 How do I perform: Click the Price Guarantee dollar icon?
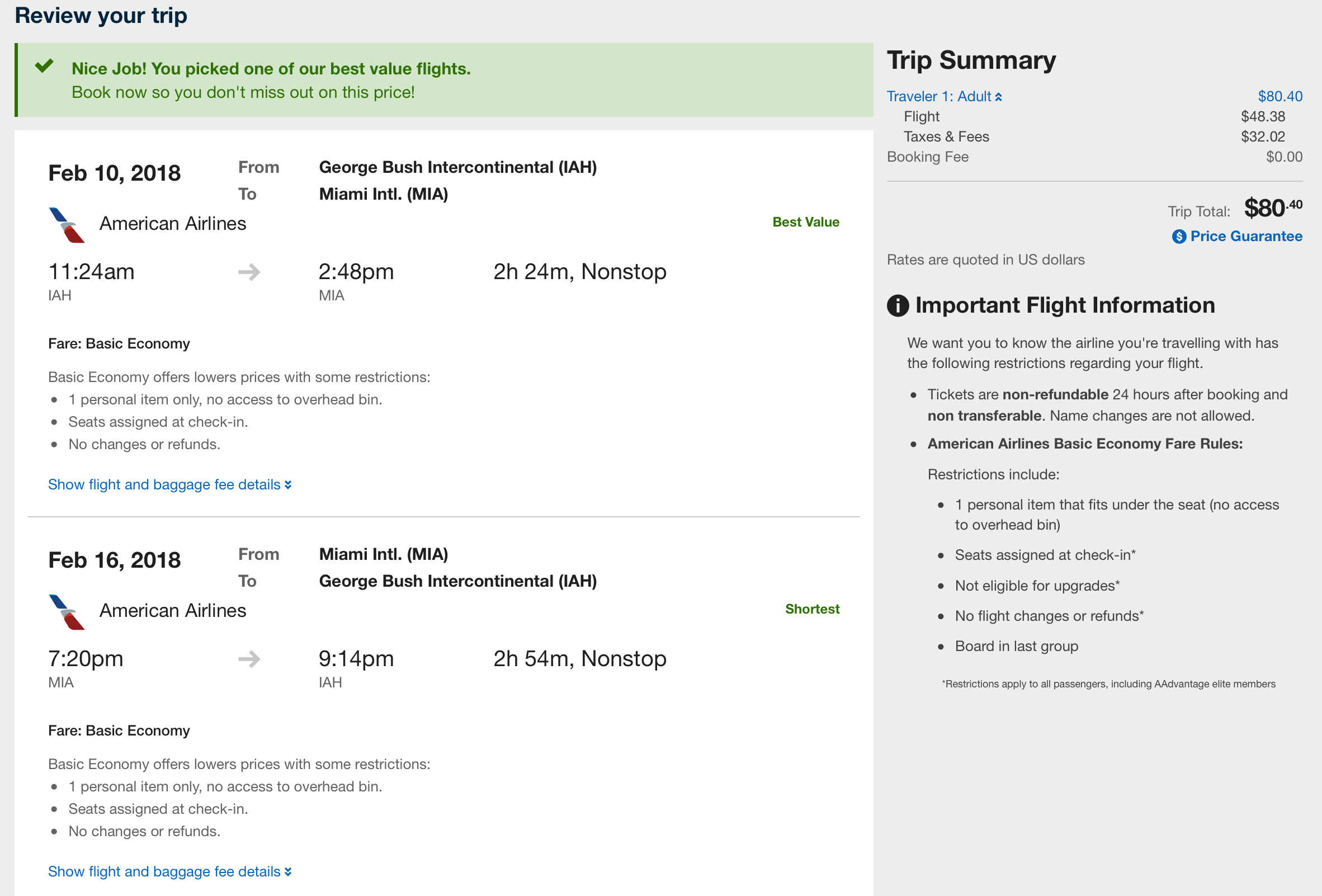point(1179,237)
